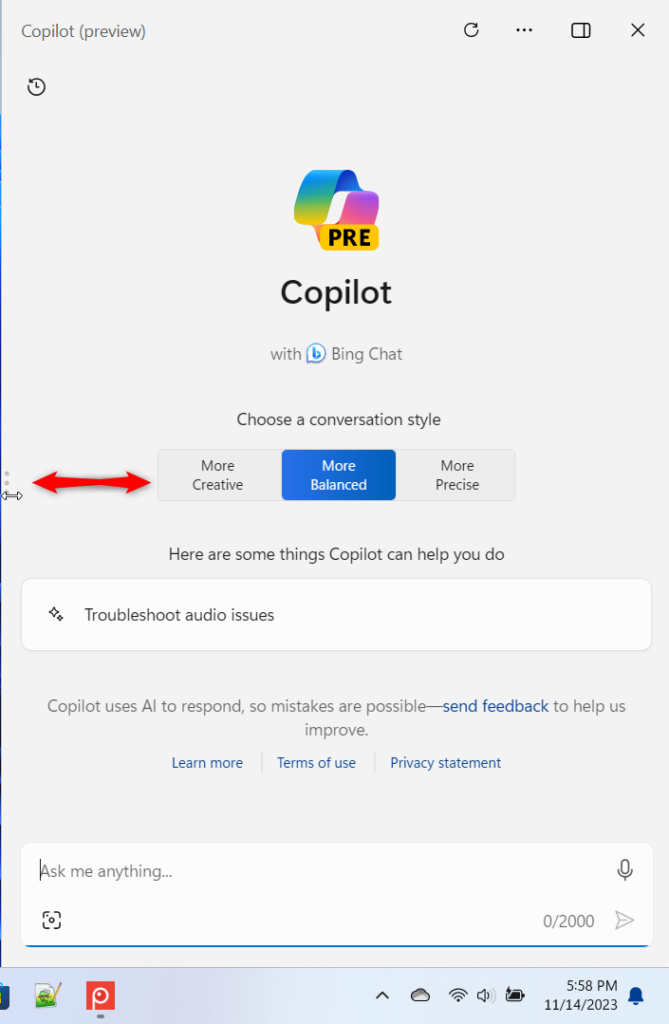Select More Precise conversation style
This screenshot has width=669, height=1024.
456,475
